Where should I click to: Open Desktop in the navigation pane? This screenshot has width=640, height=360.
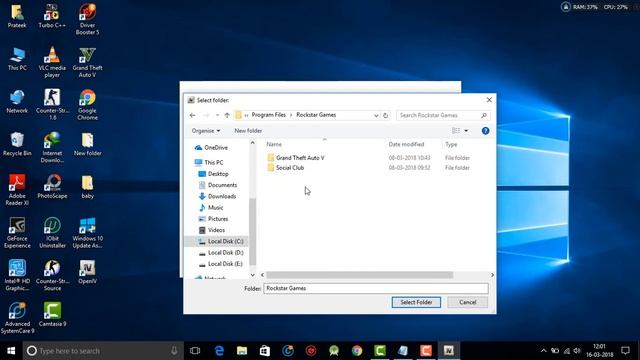(x=218, y=174)
